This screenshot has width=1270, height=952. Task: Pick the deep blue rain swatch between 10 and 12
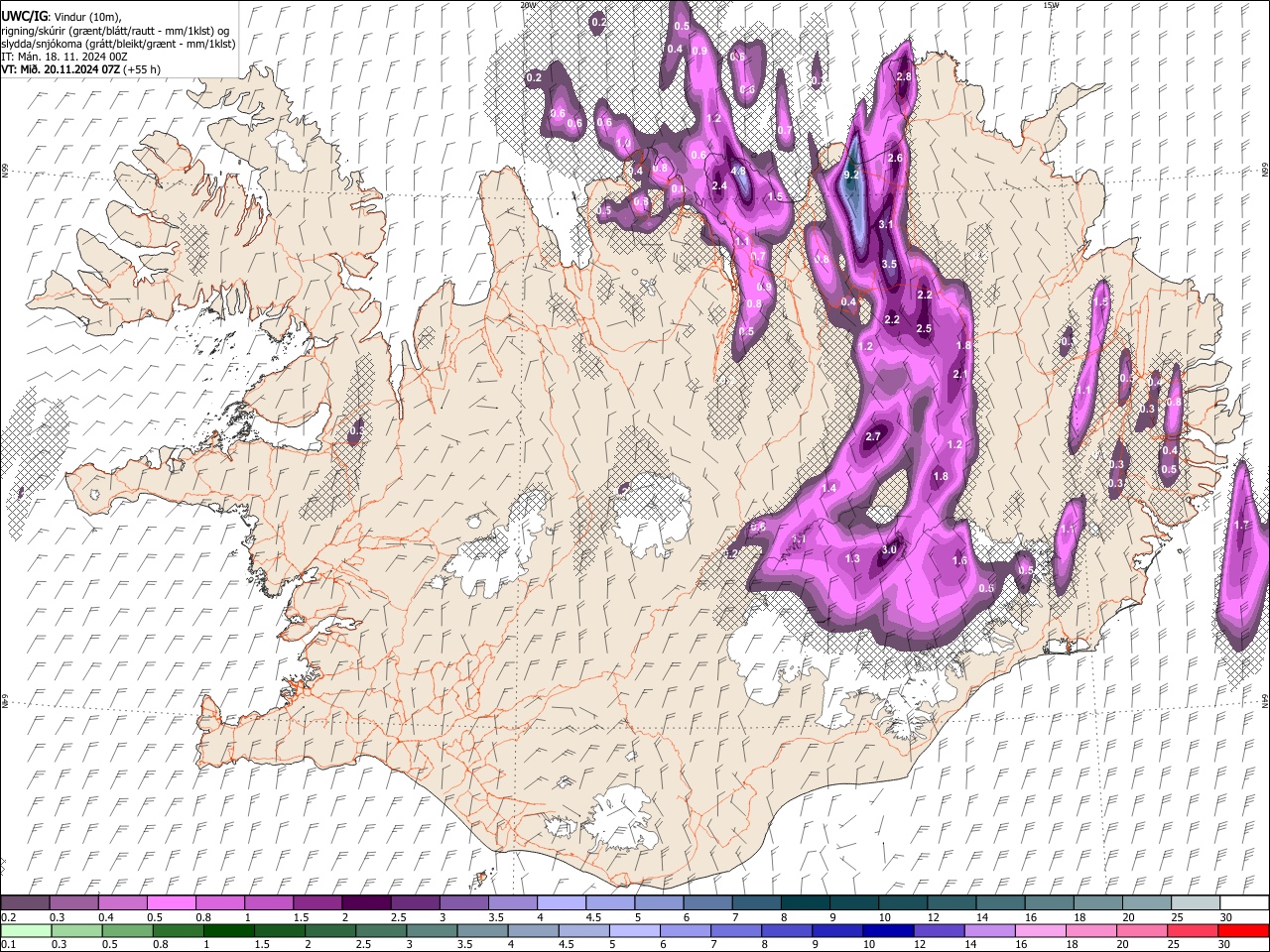pyautogui.click(x=888, y=930)
